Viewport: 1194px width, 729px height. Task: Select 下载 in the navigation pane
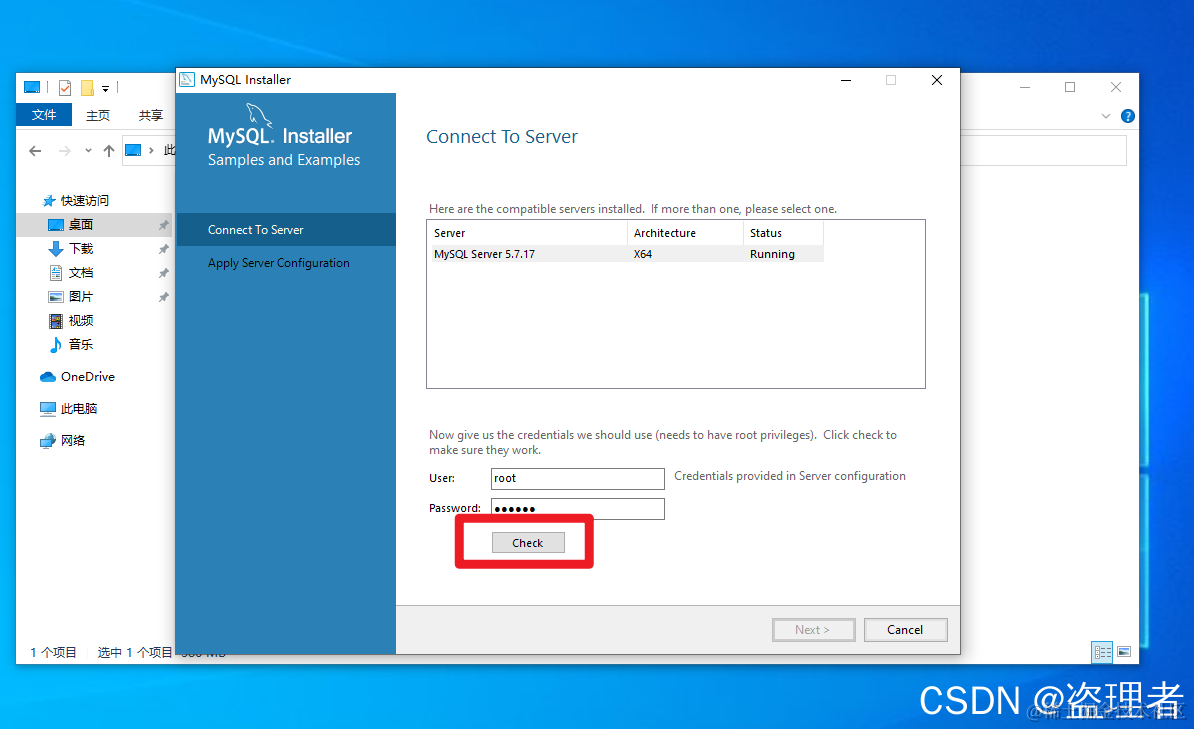pos(81,248)
